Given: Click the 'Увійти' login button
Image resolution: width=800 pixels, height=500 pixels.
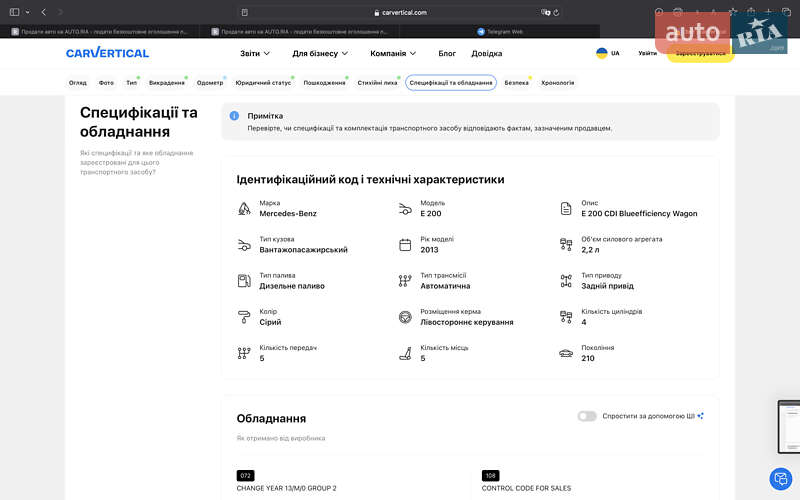Looking at the screenshot, I should pos(648,53).
